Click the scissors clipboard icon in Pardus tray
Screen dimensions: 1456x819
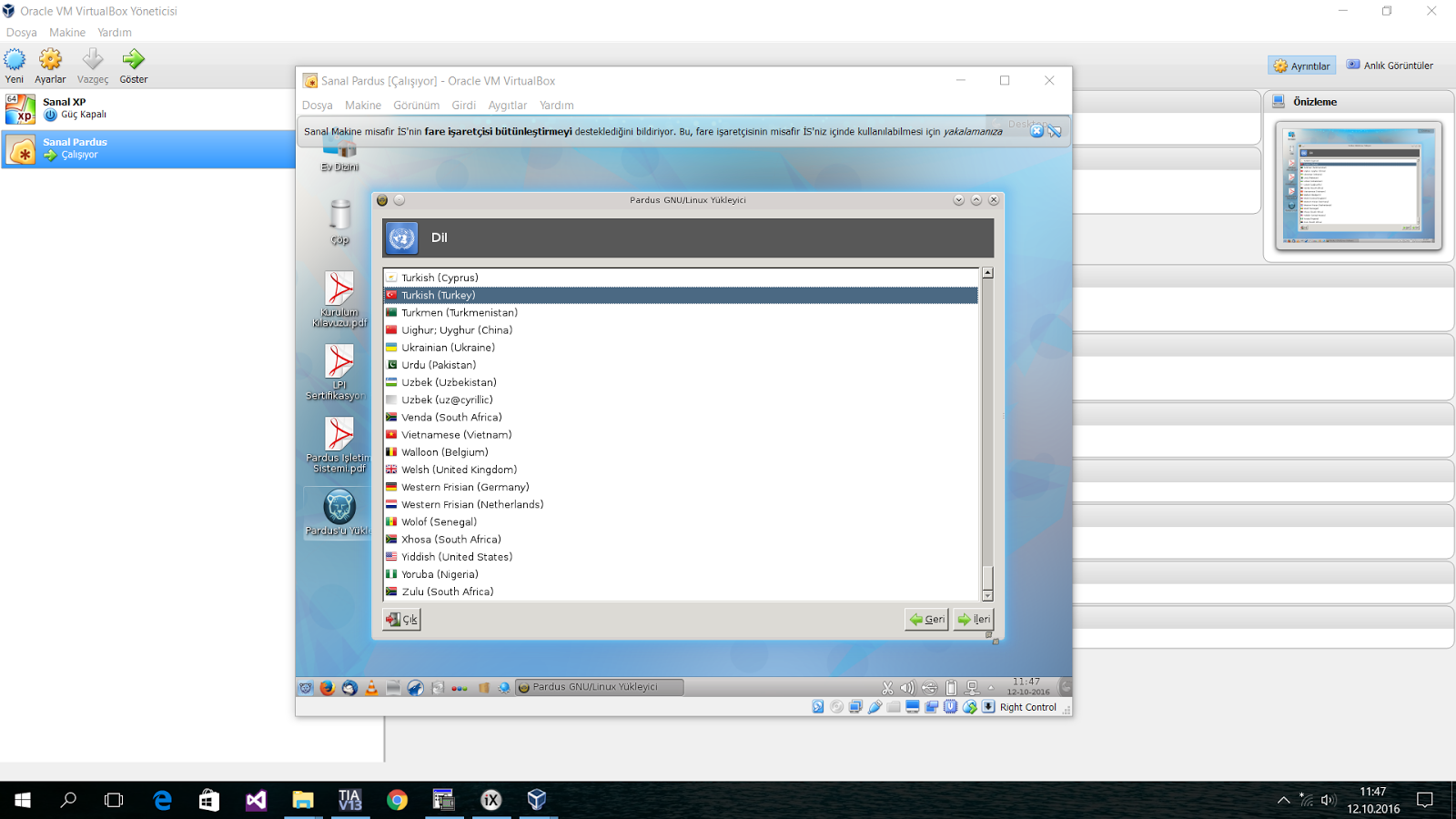[x=887, y=688]
